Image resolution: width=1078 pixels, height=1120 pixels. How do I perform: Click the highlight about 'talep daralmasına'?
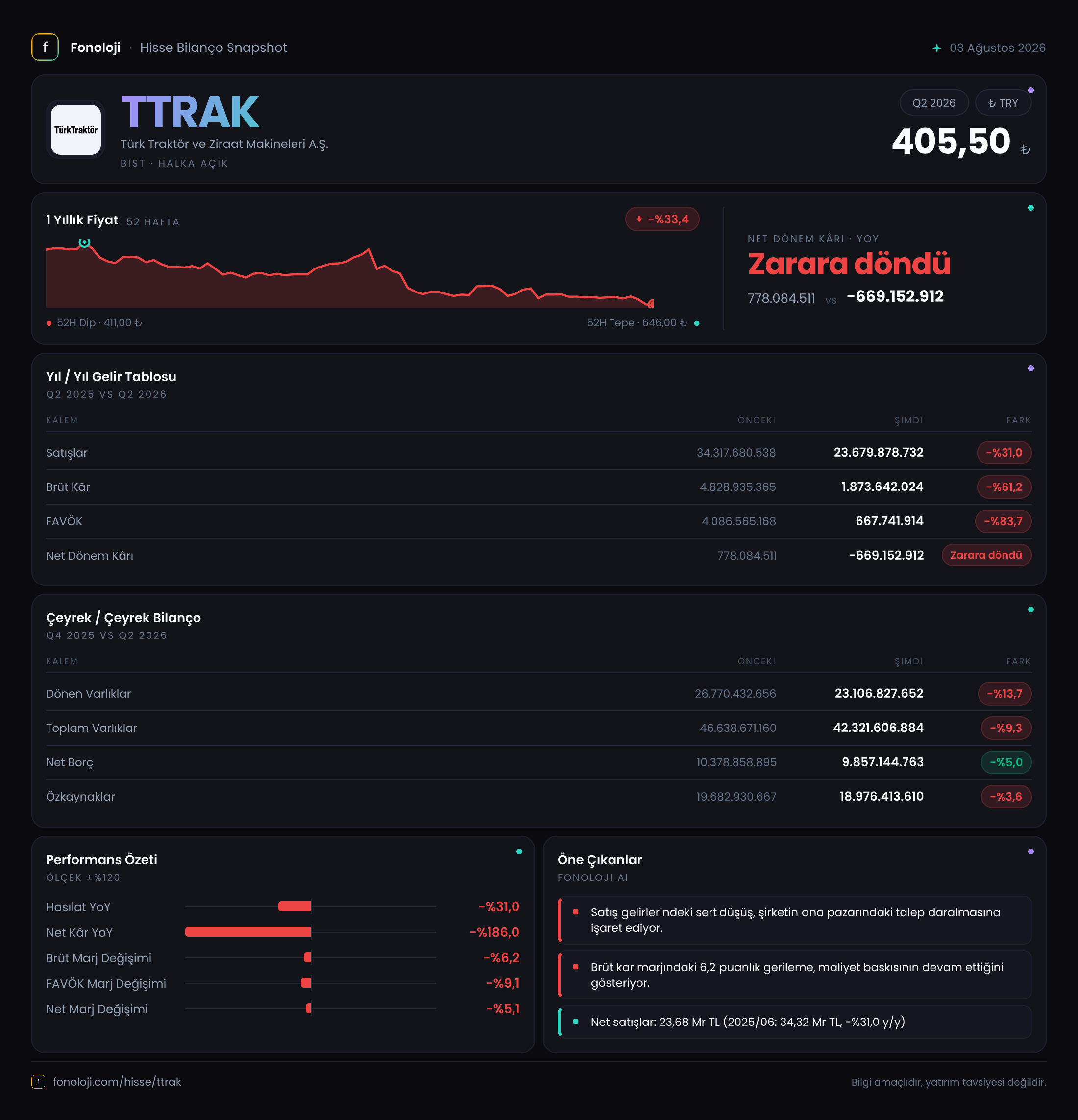(794, 920)
